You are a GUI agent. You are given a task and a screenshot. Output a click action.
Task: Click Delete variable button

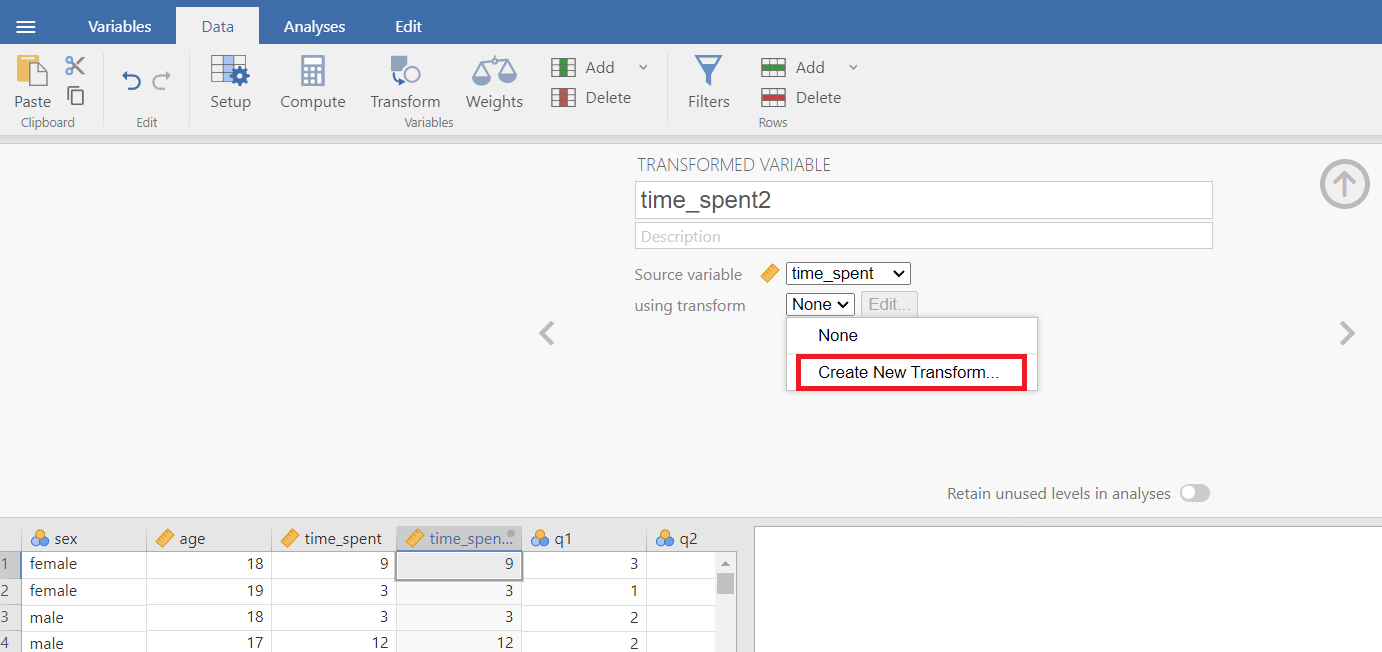(592, 98)
